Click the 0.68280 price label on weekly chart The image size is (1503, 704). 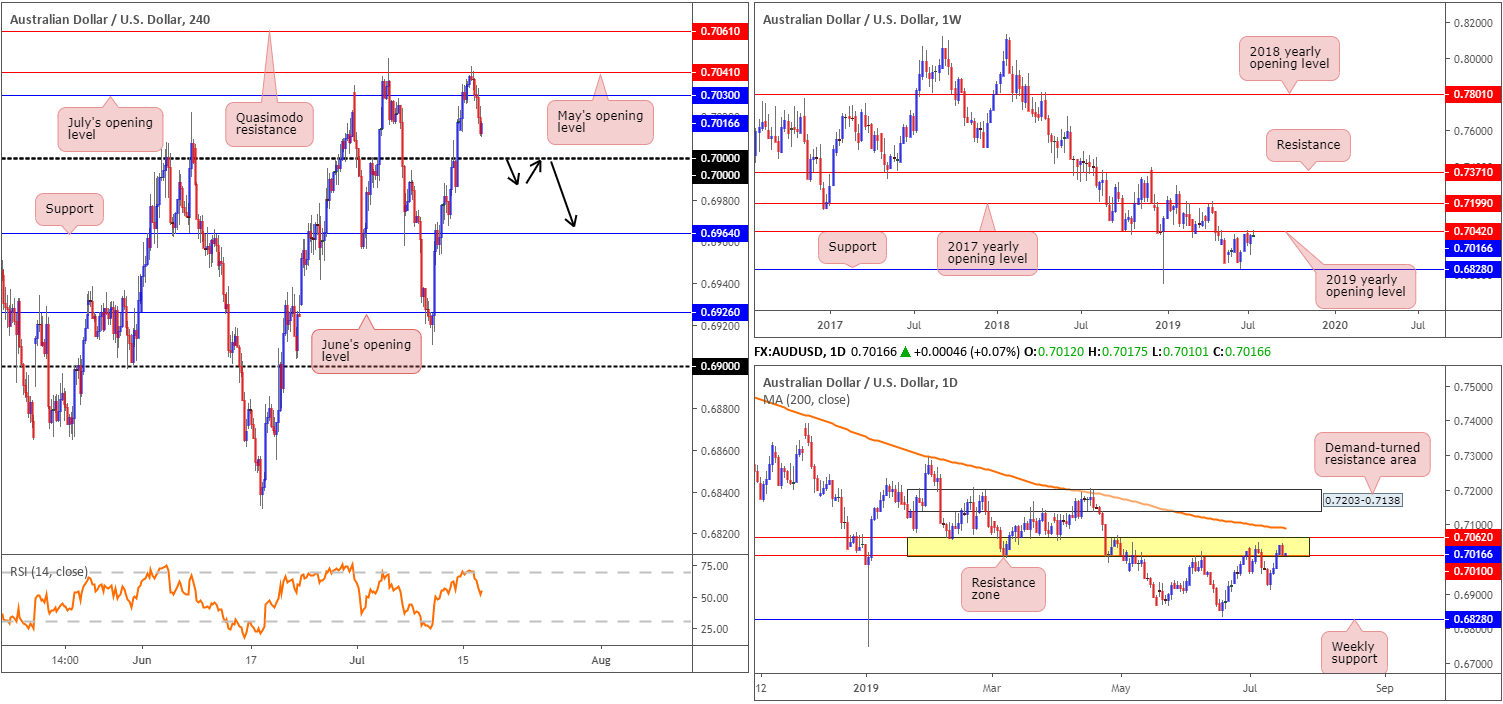point(1474,270)
